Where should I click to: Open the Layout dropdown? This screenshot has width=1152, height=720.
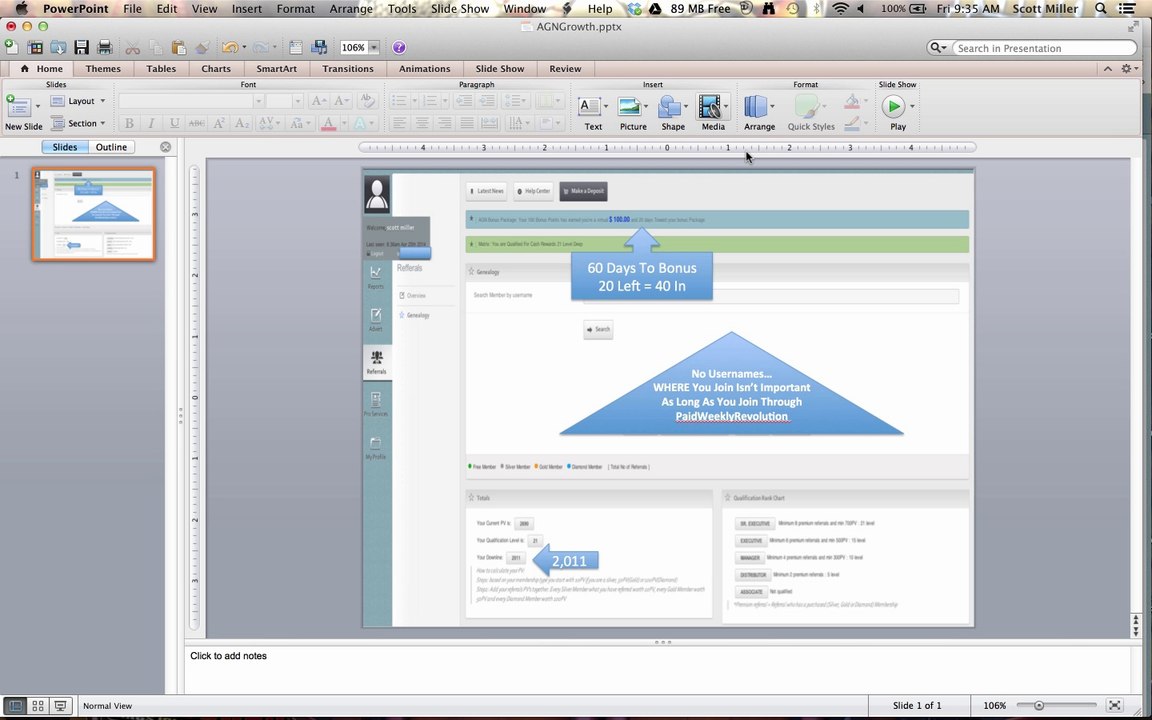[79, 101]
